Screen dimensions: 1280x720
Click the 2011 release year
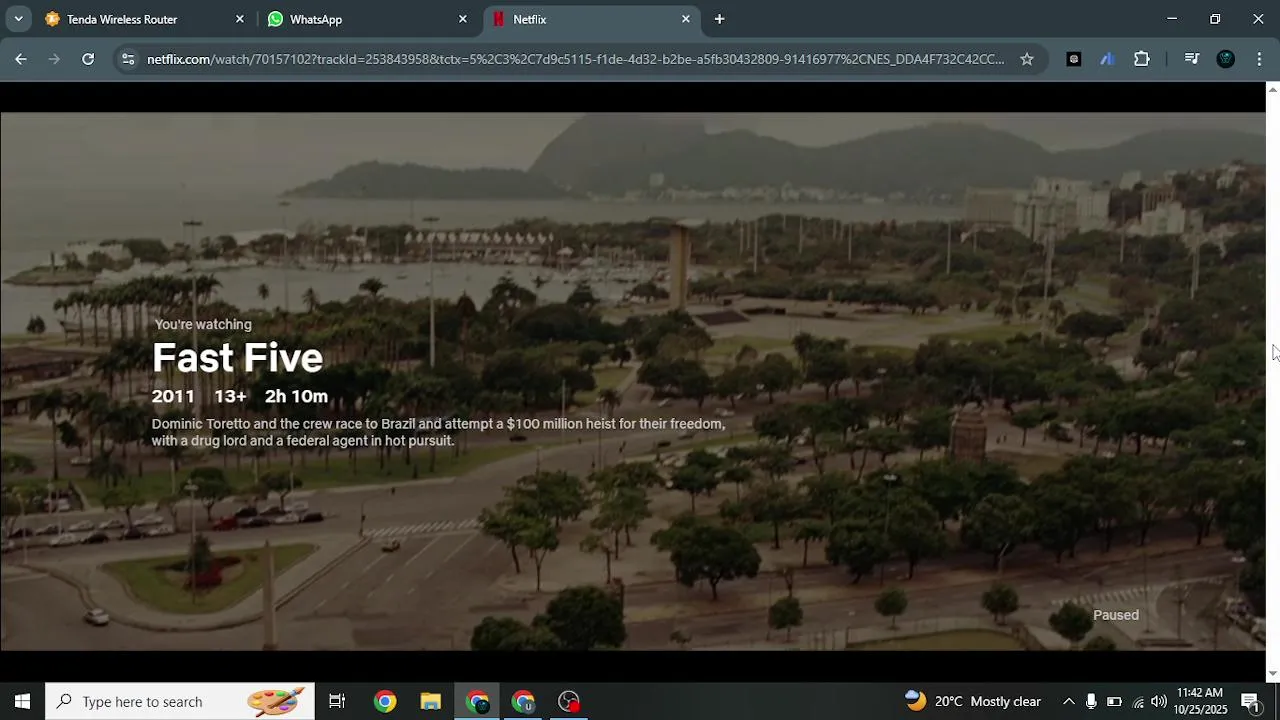coord(173,396)
